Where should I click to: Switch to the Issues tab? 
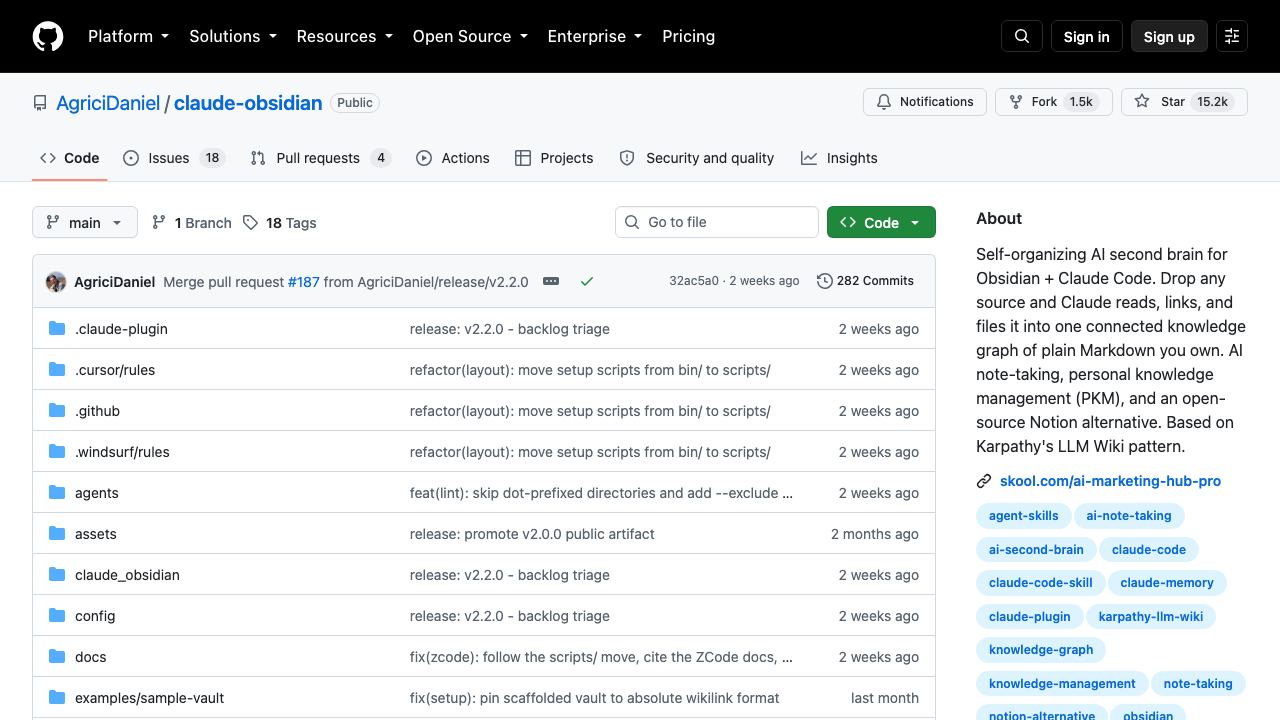174,158
